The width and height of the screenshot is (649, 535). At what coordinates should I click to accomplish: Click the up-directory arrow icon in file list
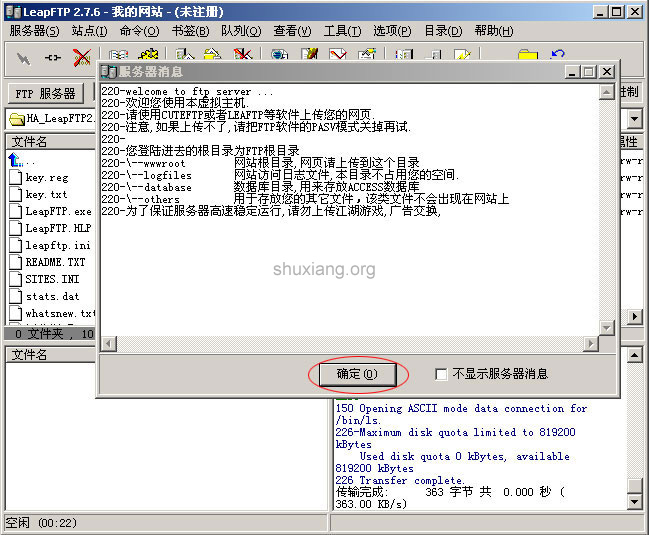[x=15, y=160]
